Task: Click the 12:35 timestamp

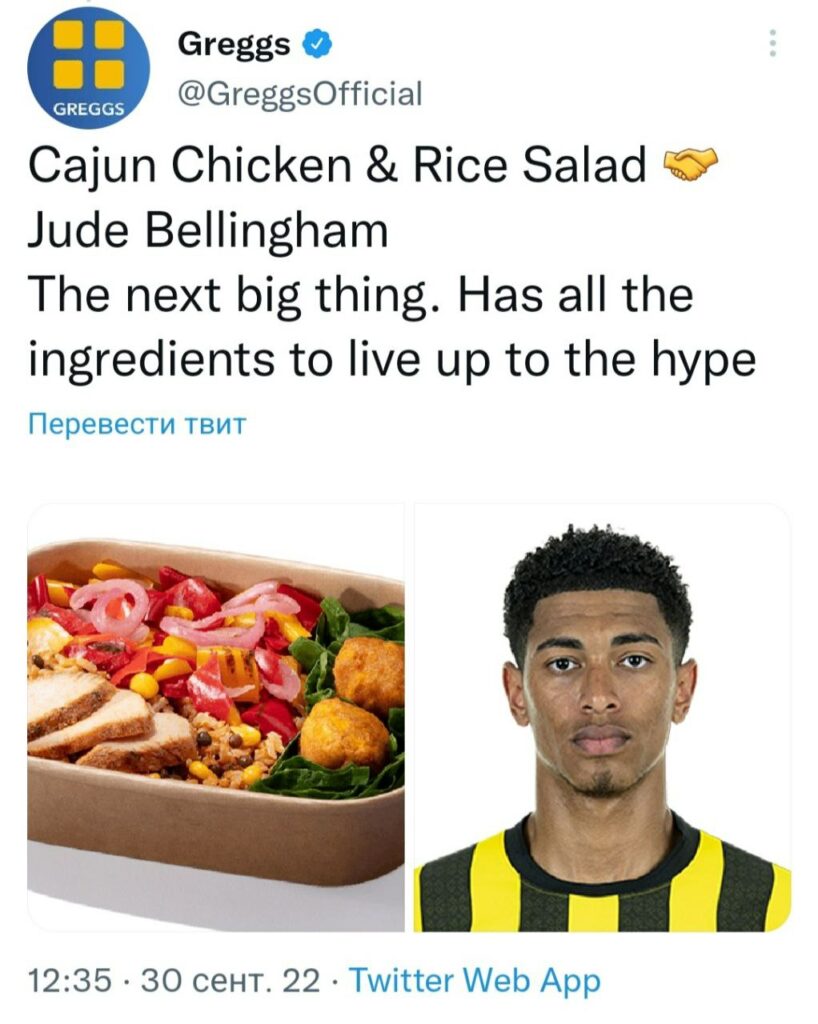Action: coord(70,980)
